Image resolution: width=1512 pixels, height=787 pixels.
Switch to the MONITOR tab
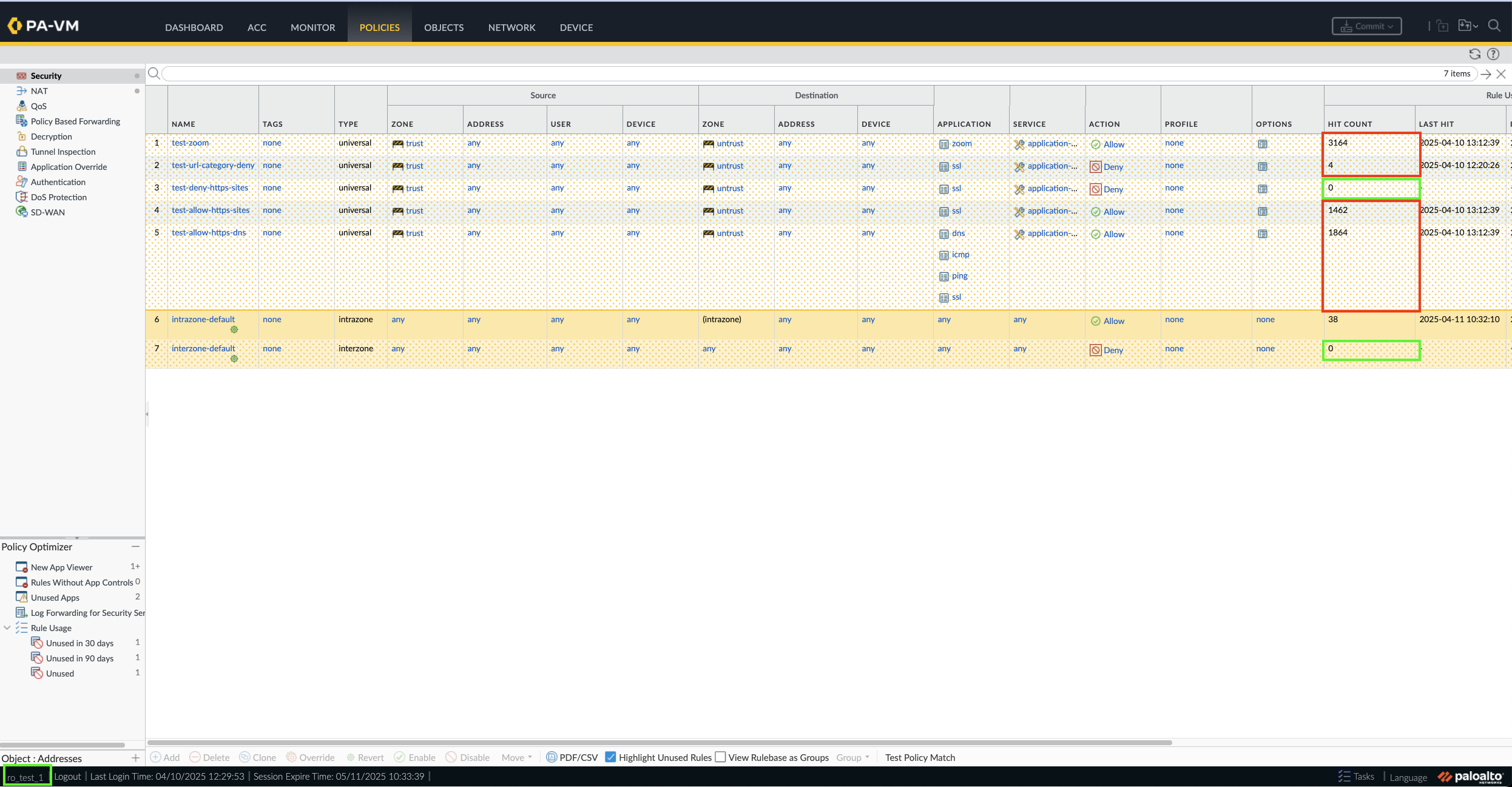click(312, 27)
